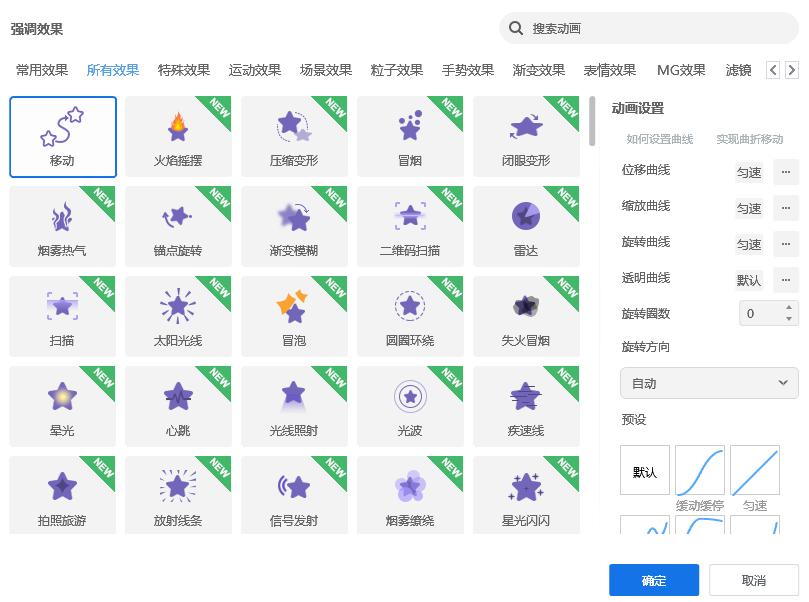The width and height of the screenshot is (809, 602).
Task: Pick the 信号发射 signal emit effect
Action: [x=293, y=495]
